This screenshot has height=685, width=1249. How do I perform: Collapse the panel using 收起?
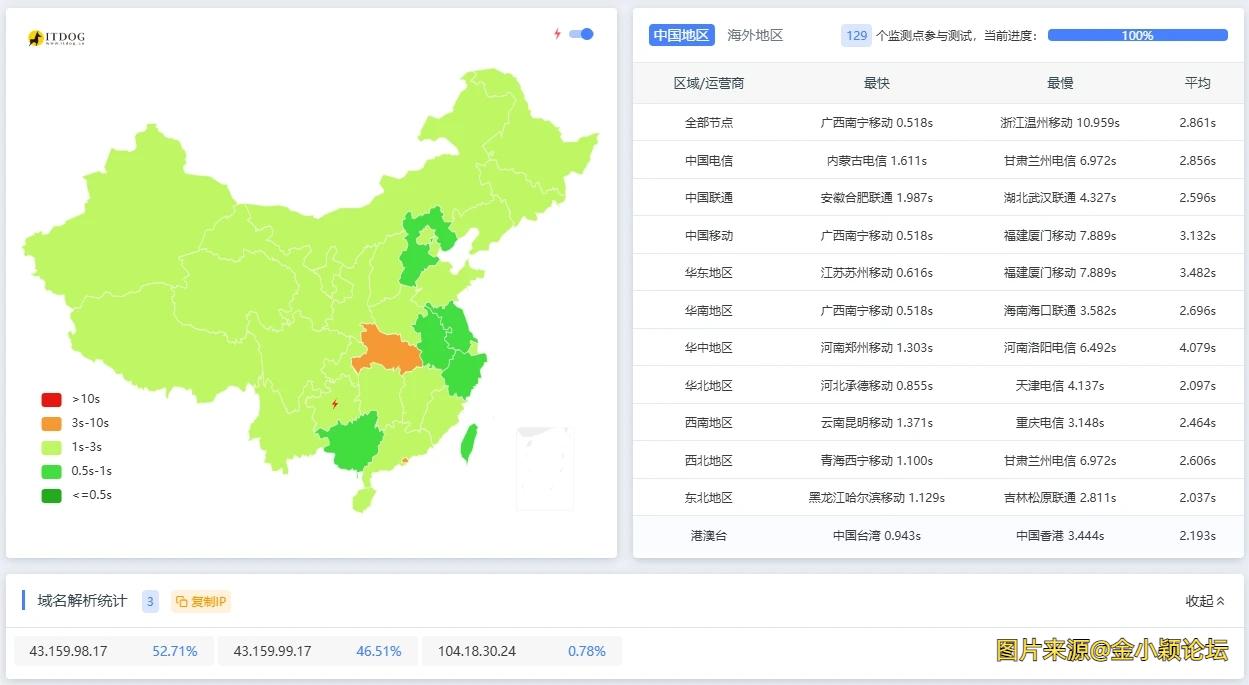pos(1204,601)
